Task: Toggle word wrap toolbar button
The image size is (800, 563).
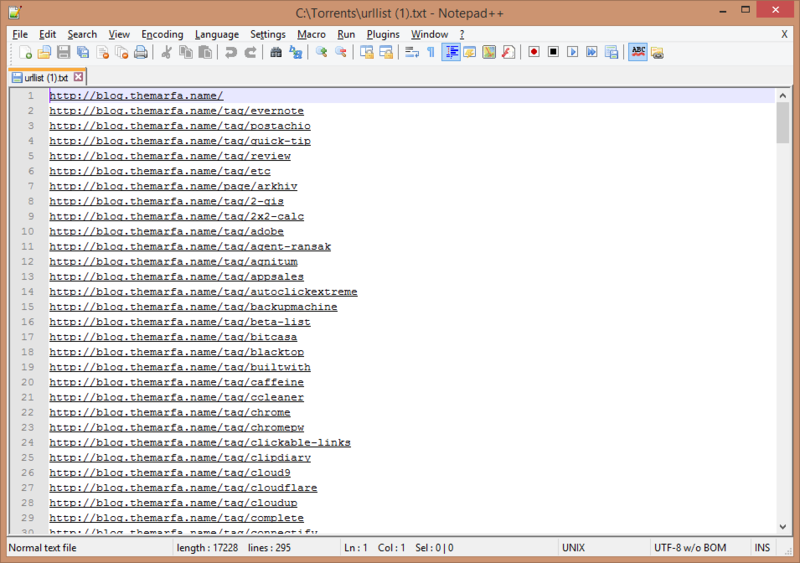Action: coord(412,52)
